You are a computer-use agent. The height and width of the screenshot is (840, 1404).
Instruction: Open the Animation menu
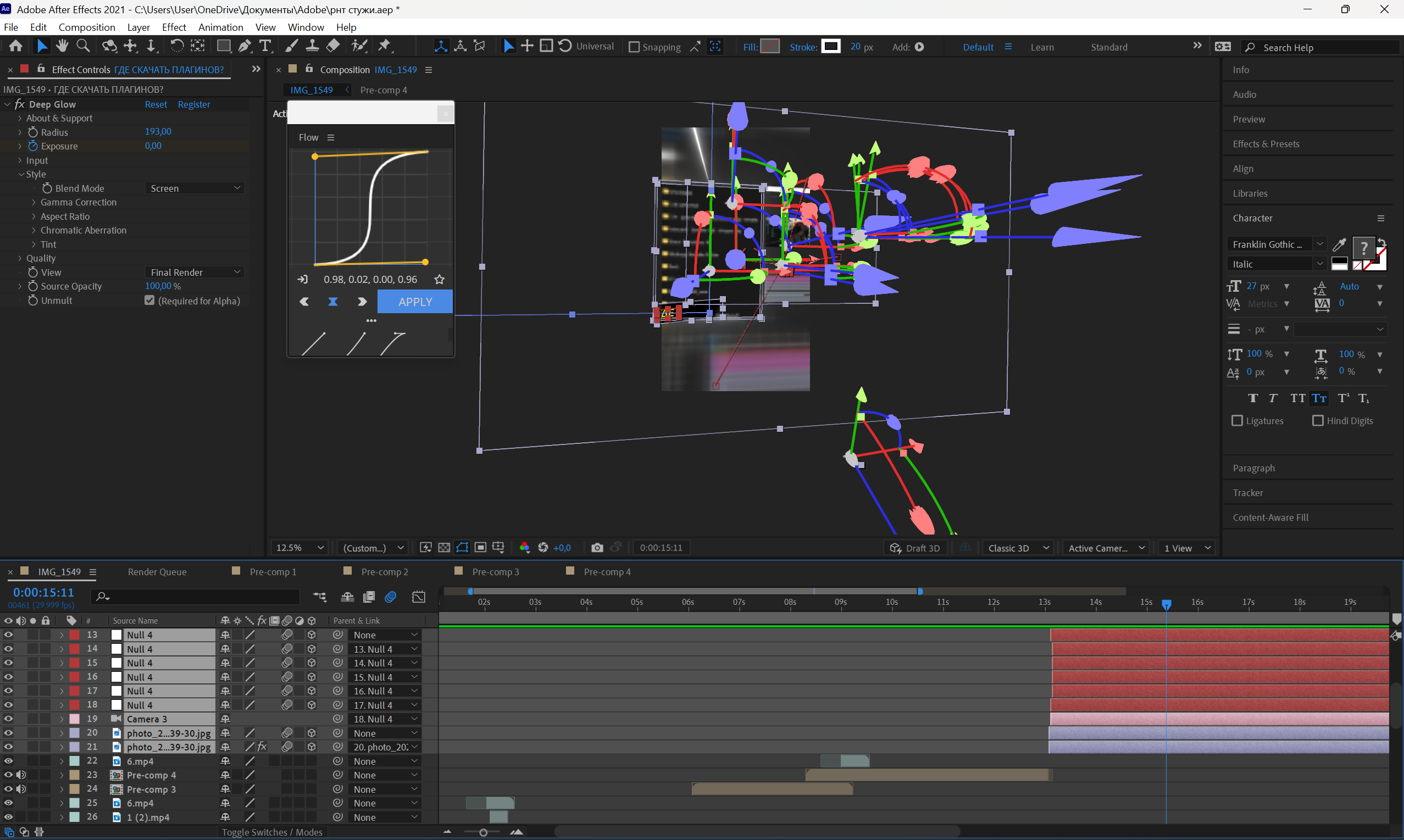click(x=220, y=27)
